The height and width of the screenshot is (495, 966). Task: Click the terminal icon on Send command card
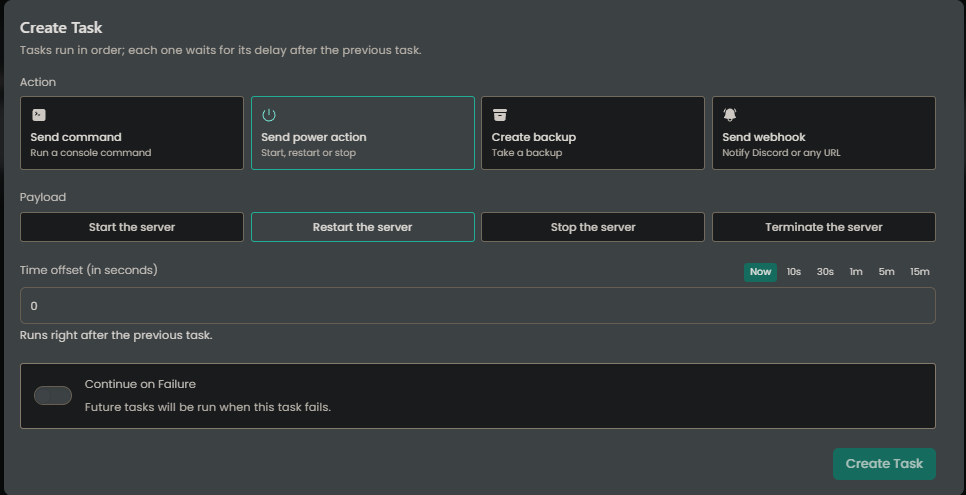39,115
